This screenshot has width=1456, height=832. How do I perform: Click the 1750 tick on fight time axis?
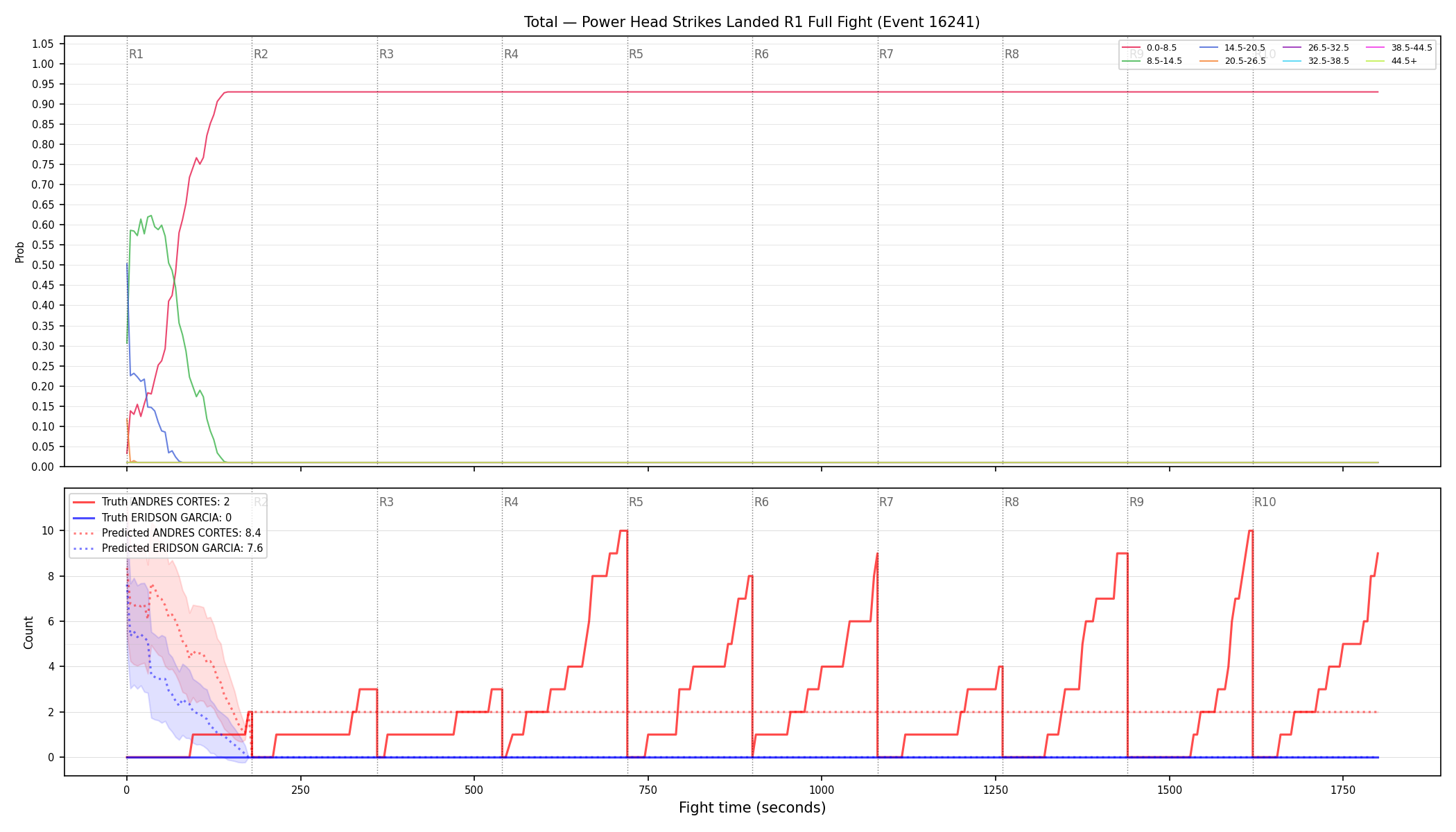(x=1343, y=790)
